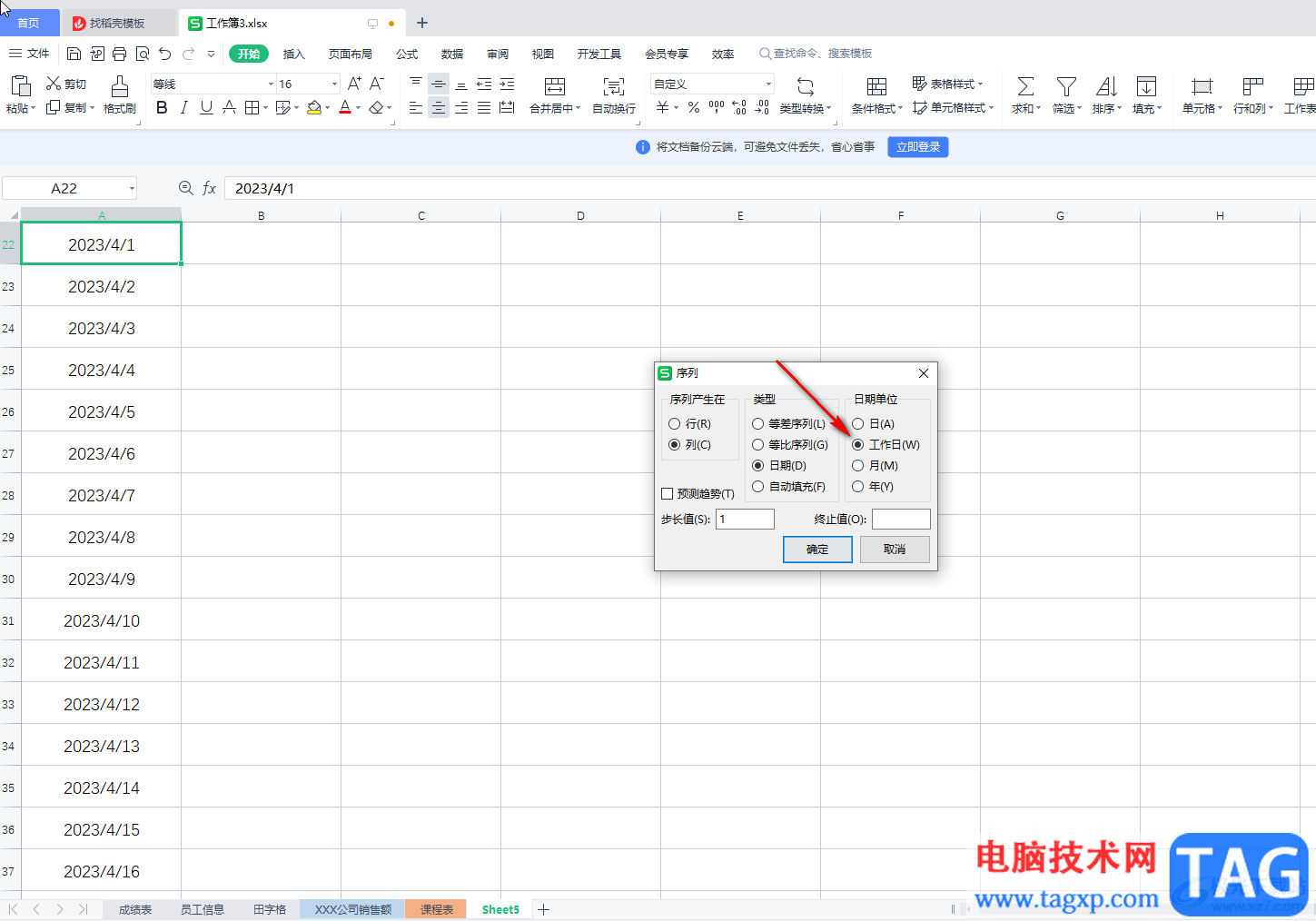The height and width of the screenshot is (921, 1316).
Task: Add a new sheet with plus button
Action: pos(543,909)
